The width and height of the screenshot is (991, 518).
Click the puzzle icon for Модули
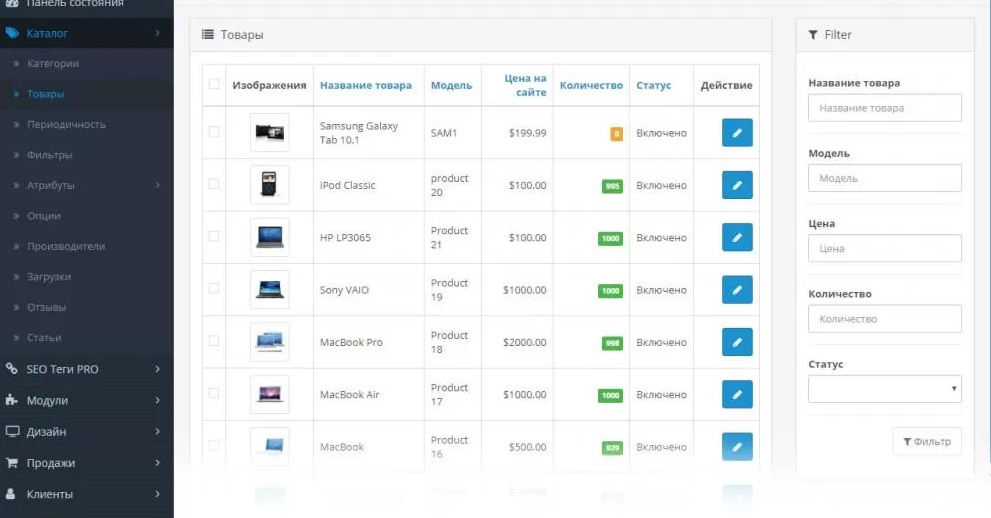(x=12, y=400)
